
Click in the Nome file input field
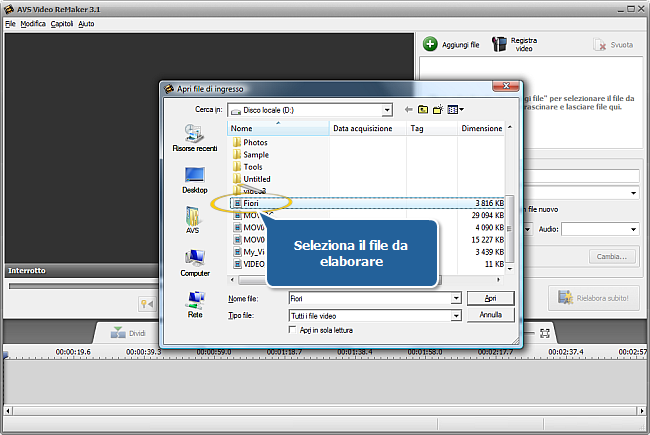[x=370, y=298]
